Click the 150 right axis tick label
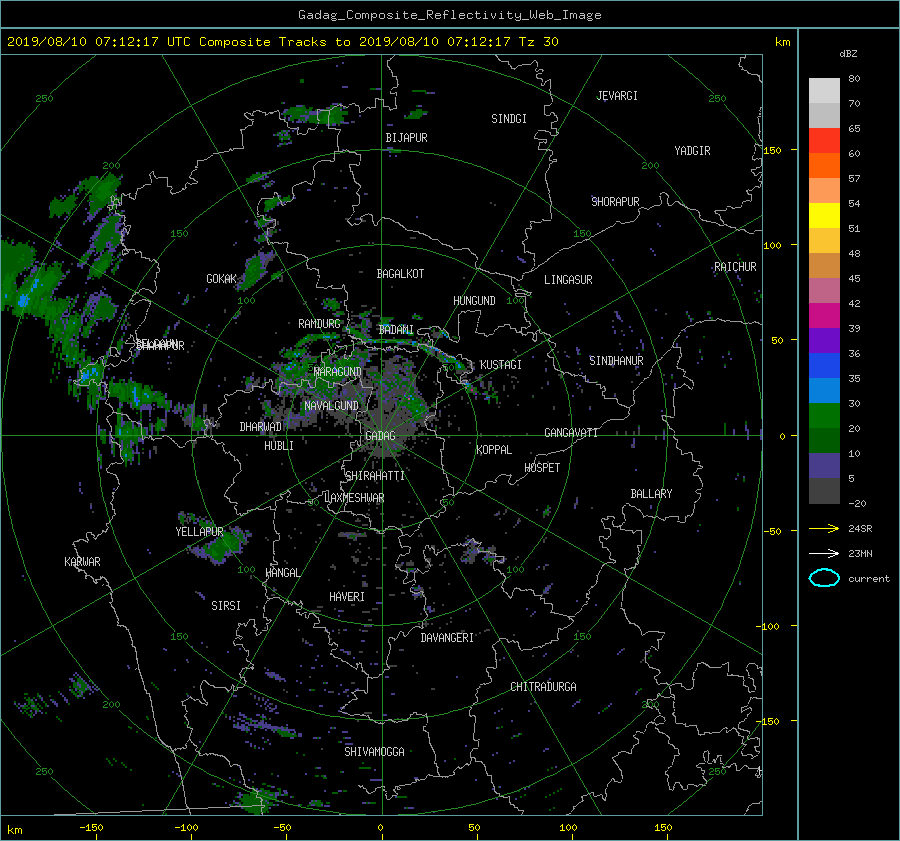 (x=773, y=150)
